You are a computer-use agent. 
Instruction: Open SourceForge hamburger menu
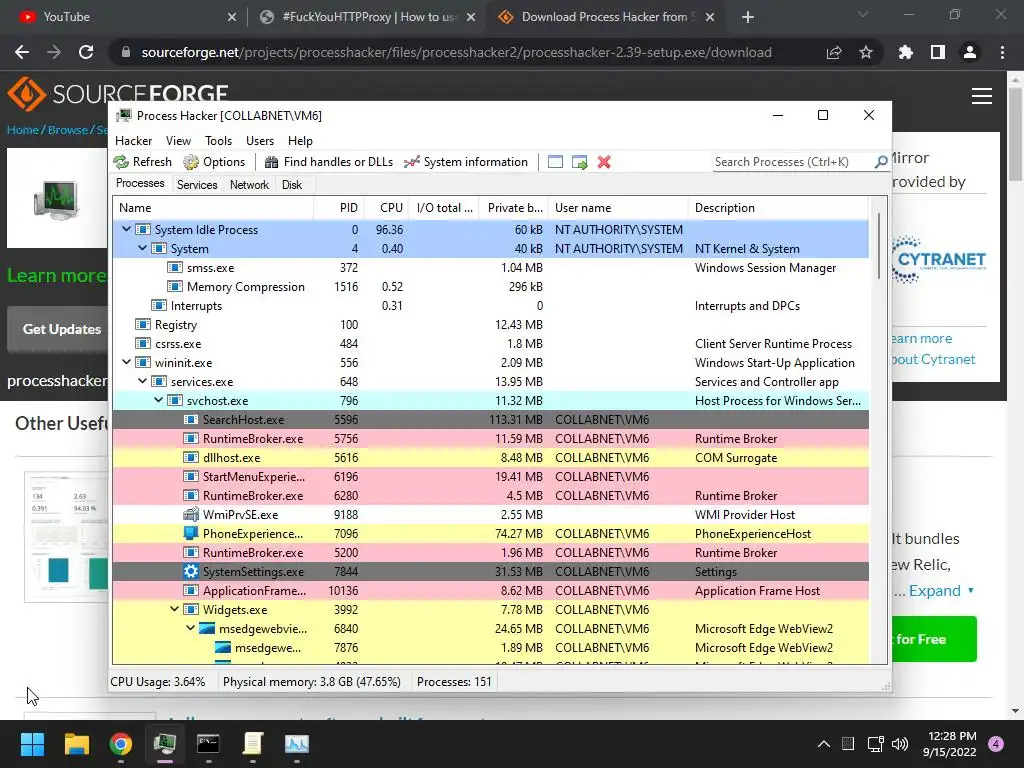pyautogui.click(x=982, y=96)
